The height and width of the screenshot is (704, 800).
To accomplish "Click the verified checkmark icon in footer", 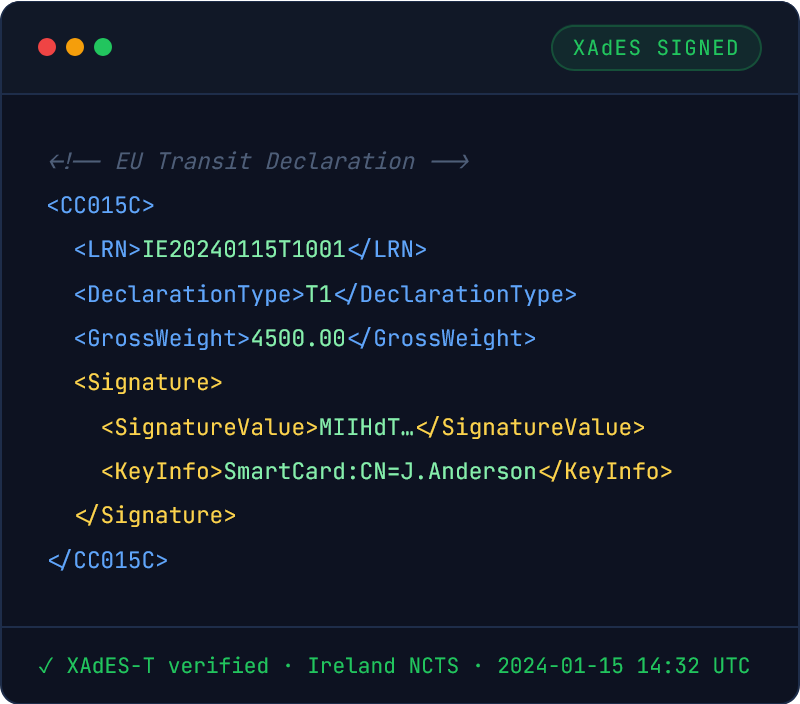I will click(45, 665).
